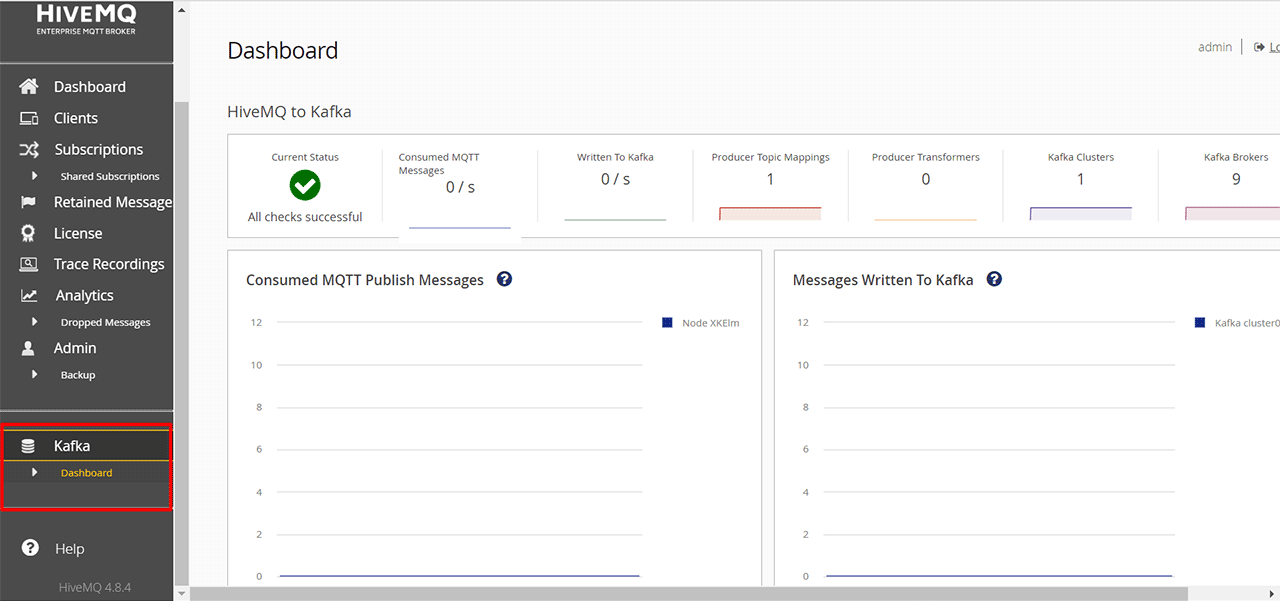Click the Admin user icon

tap(30, 348)
